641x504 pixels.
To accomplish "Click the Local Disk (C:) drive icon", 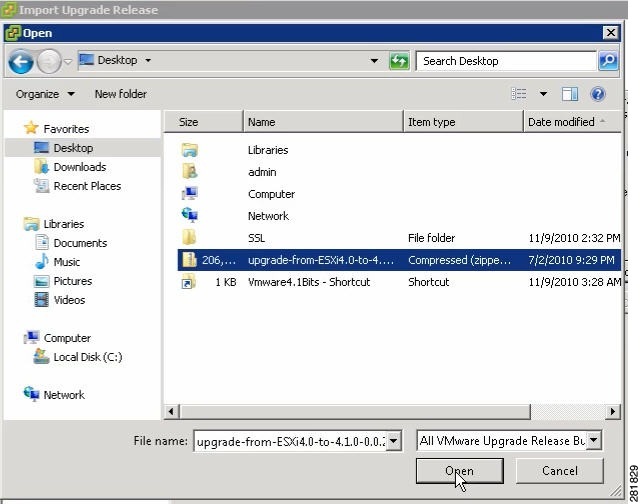I will click(41, 356).
